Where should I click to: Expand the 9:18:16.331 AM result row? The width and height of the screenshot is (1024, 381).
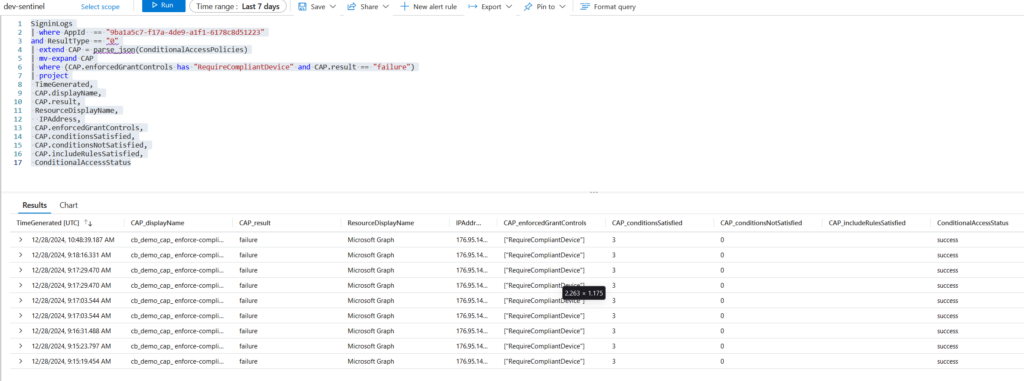[x=21, y=255]
